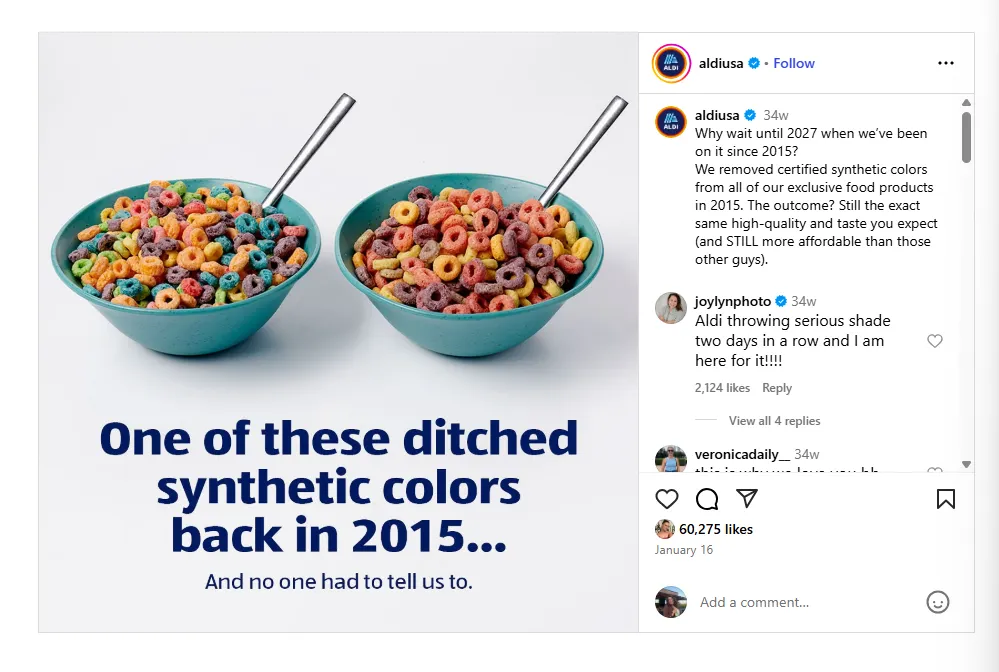999x672 pixels.
Task: Open veronicadaily__ profile avatar
Action: coord(671,459)
